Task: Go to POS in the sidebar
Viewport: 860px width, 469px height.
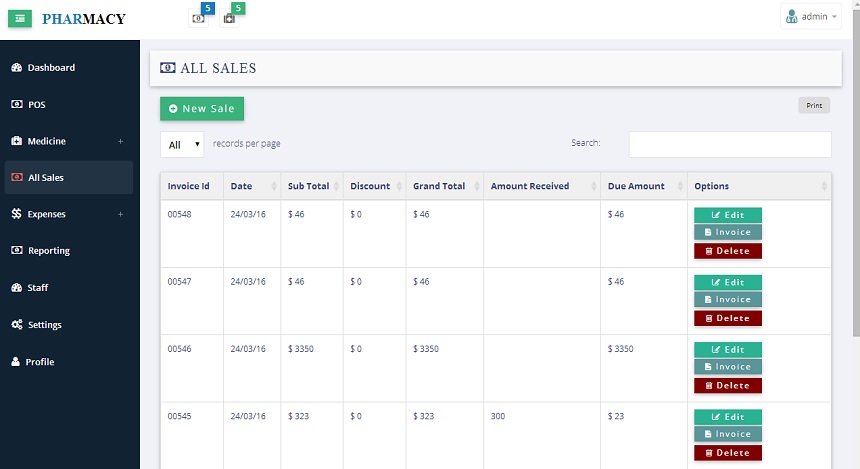Action: pos(36,104)
